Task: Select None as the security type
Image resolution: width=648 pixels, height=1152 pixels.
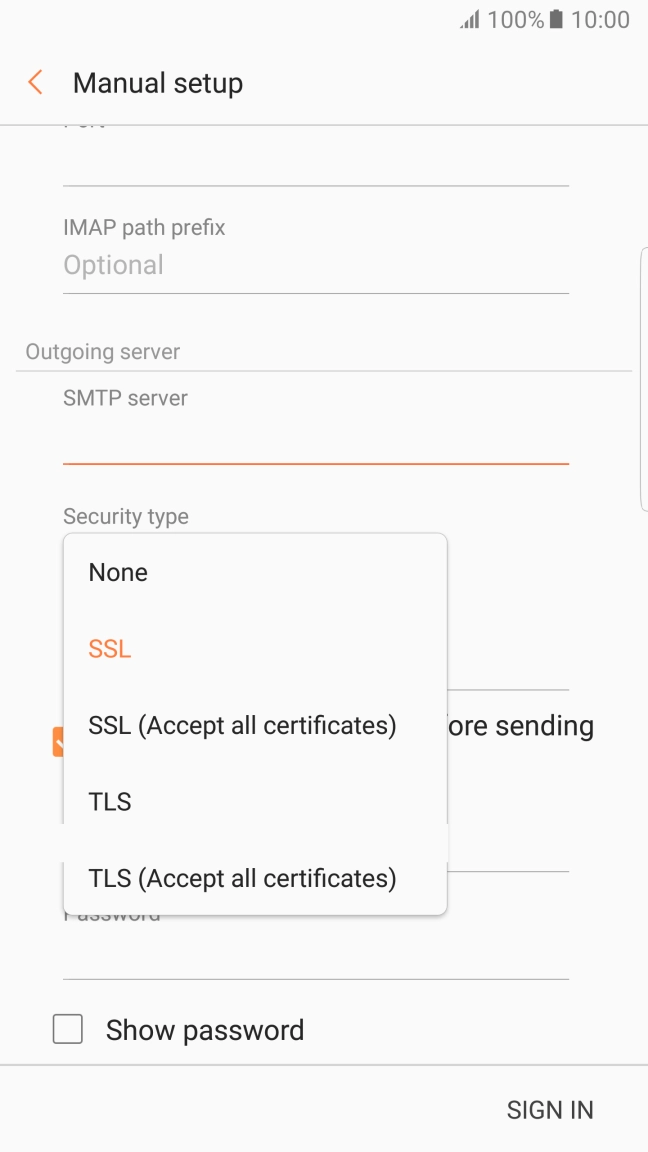Action: coord(117,572)
